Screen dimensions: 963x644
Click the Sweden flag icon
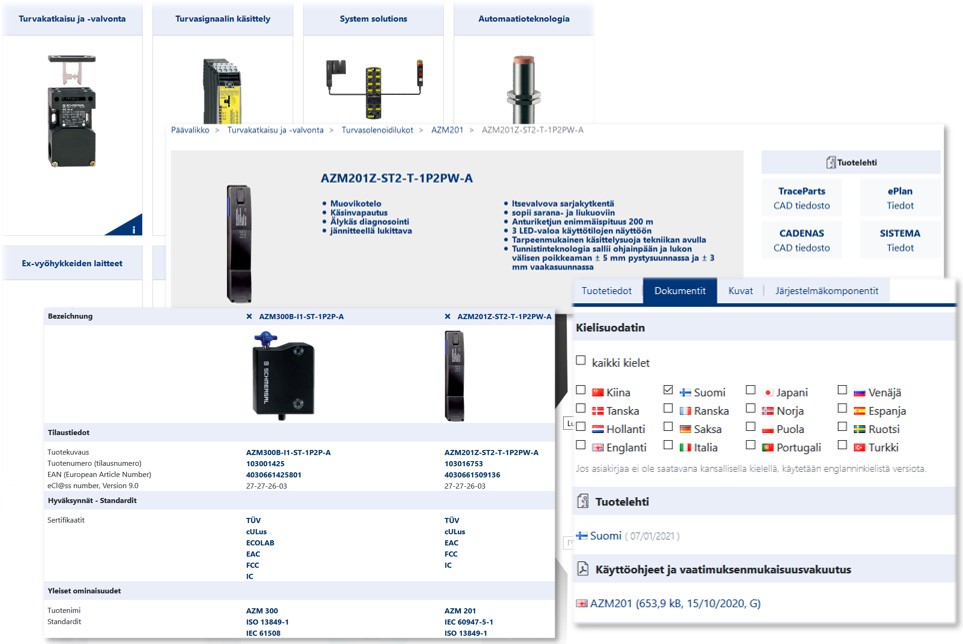click(x=860, y=430)
